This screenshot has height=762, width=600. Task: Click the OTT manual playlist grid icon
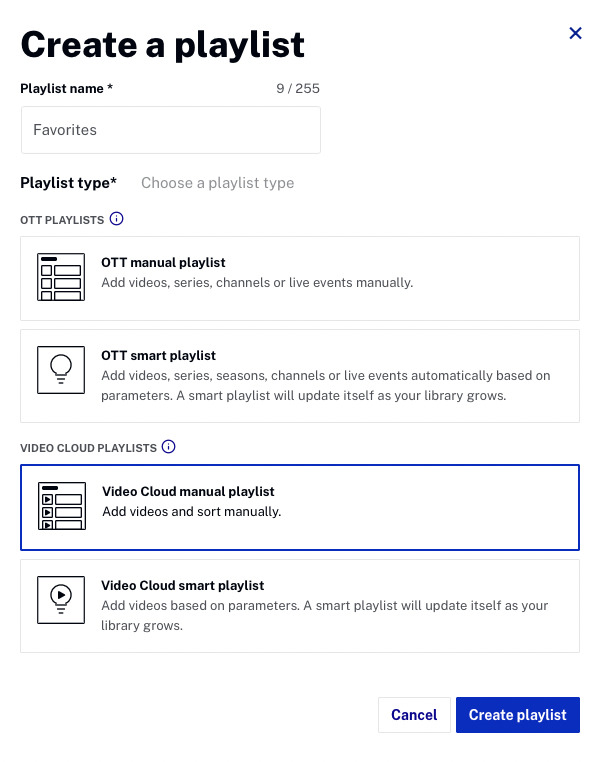click(61, 277)
